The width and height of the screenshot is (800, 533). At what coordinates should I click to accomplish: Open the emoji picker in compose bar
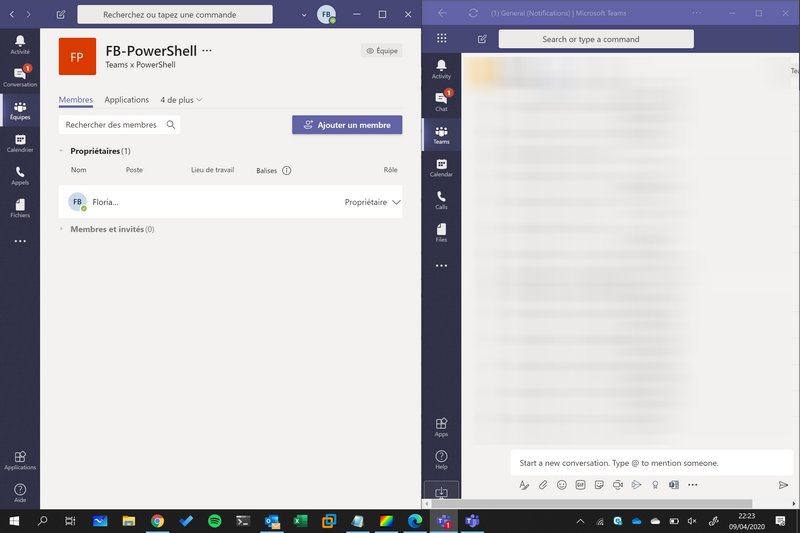tap(562, 485)
